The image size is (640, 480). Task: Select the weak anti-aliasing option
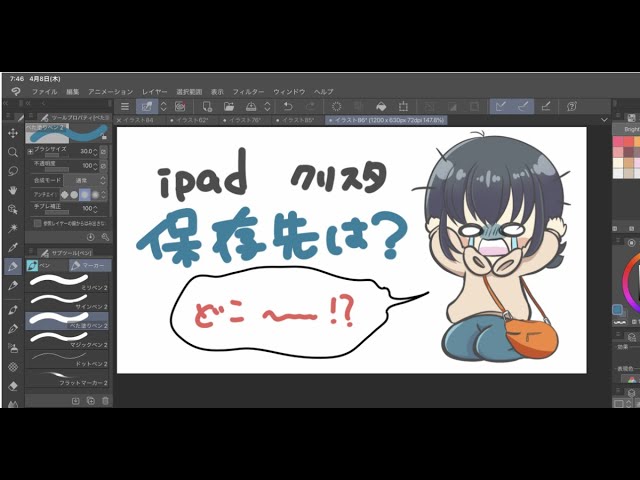[74, 195]
